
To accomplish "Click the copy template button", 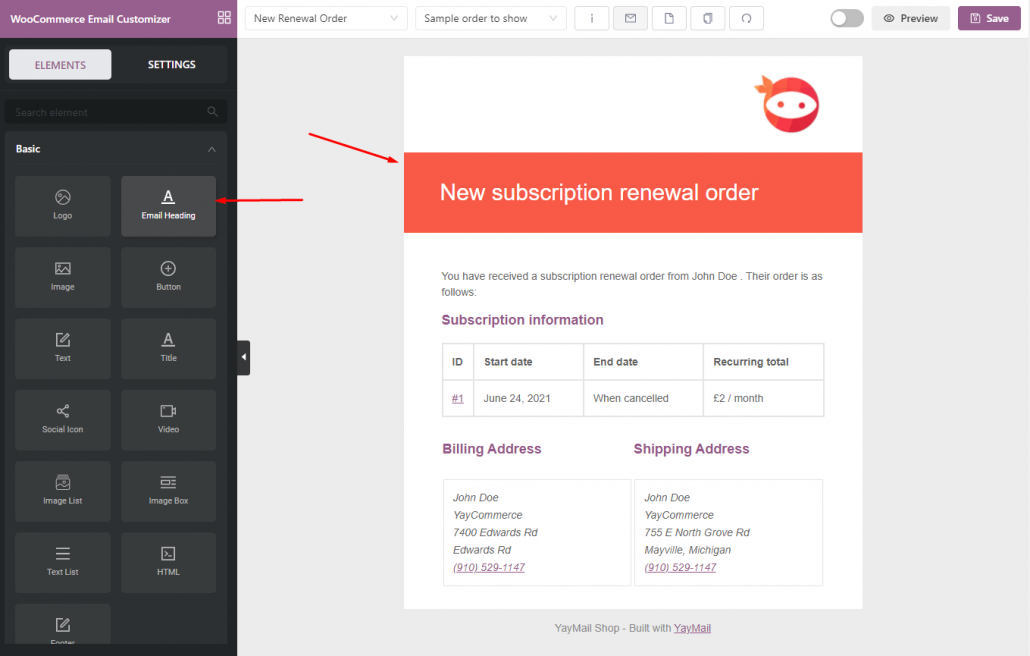I will coord(707,18).
